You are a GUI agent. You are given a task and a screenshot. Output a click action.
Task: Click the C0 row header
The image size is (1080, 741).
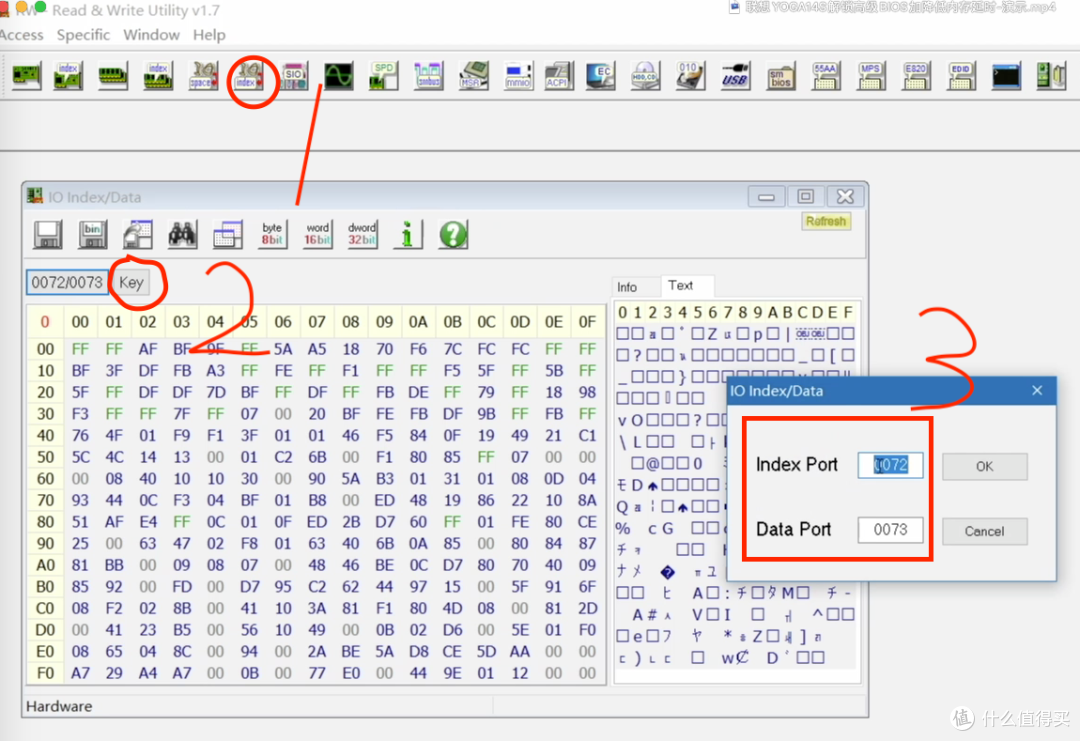pyautogui.click(x=45, y=608)
